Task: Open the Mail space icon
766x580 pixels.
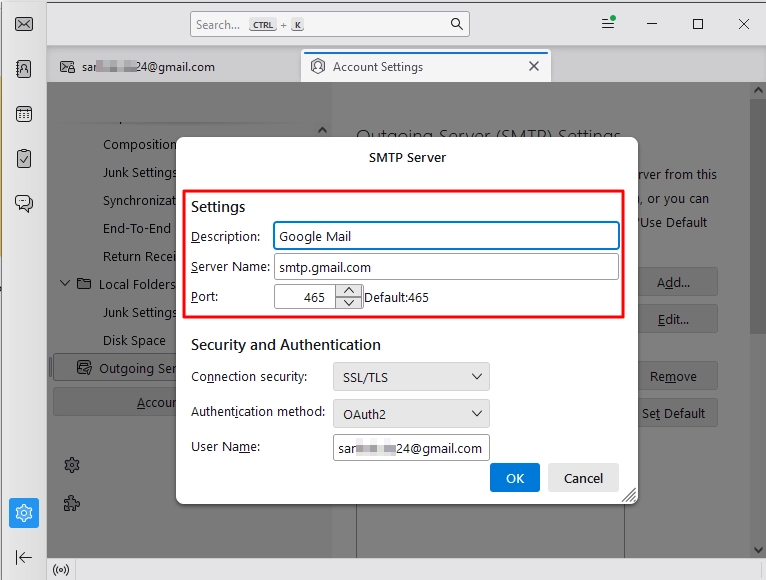Action: click(24, 24)
